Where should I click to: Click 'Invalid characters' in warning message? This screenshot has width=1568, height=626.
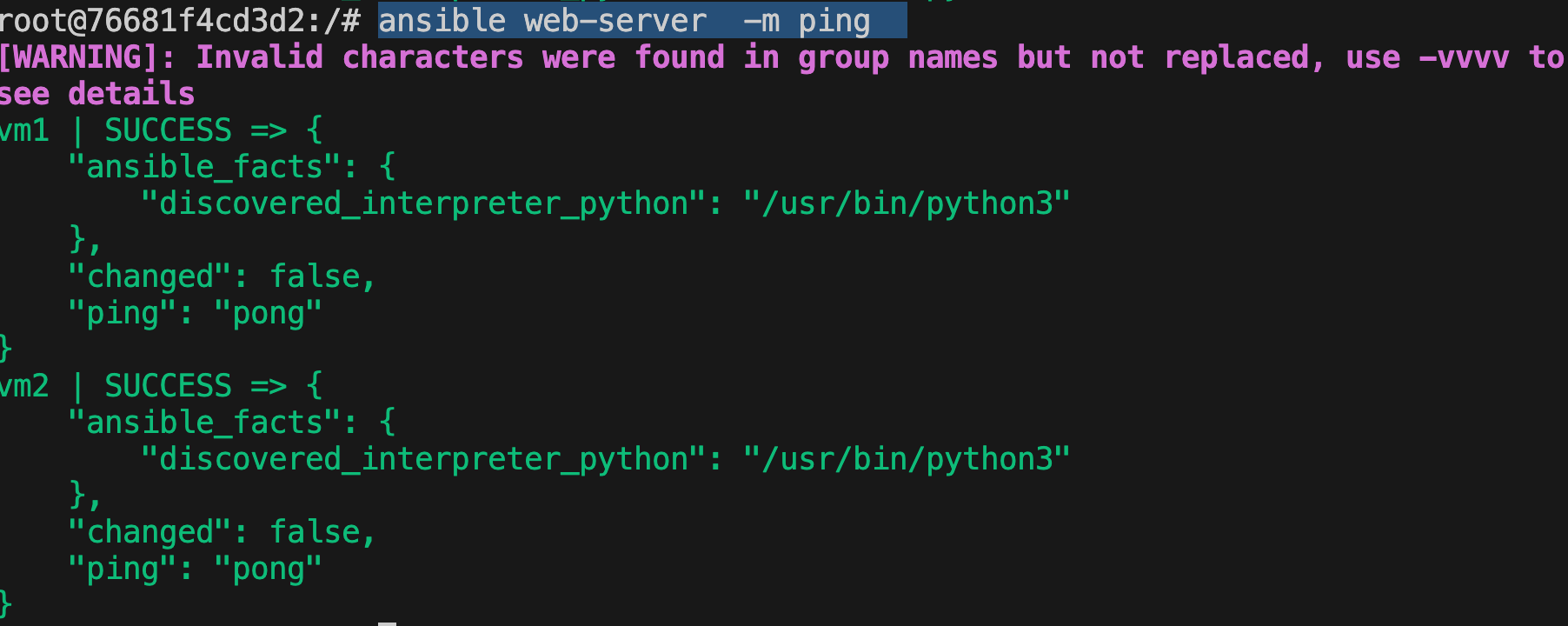coord(360,57)
